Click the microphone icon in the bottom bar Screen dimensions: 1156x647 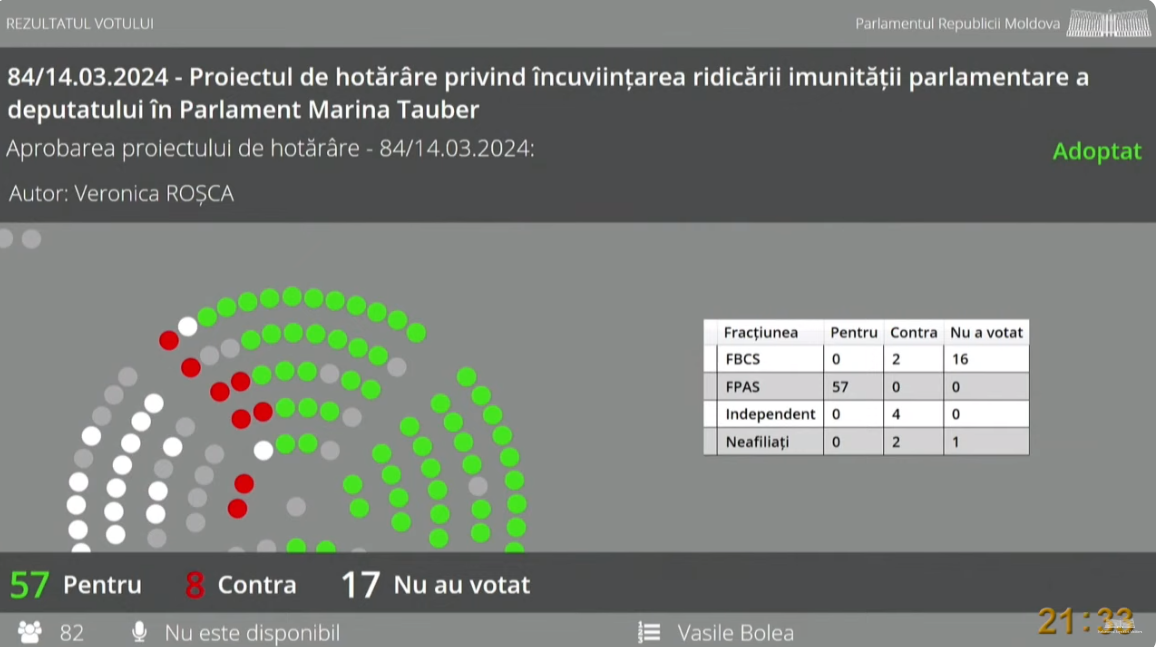(139, 632)
